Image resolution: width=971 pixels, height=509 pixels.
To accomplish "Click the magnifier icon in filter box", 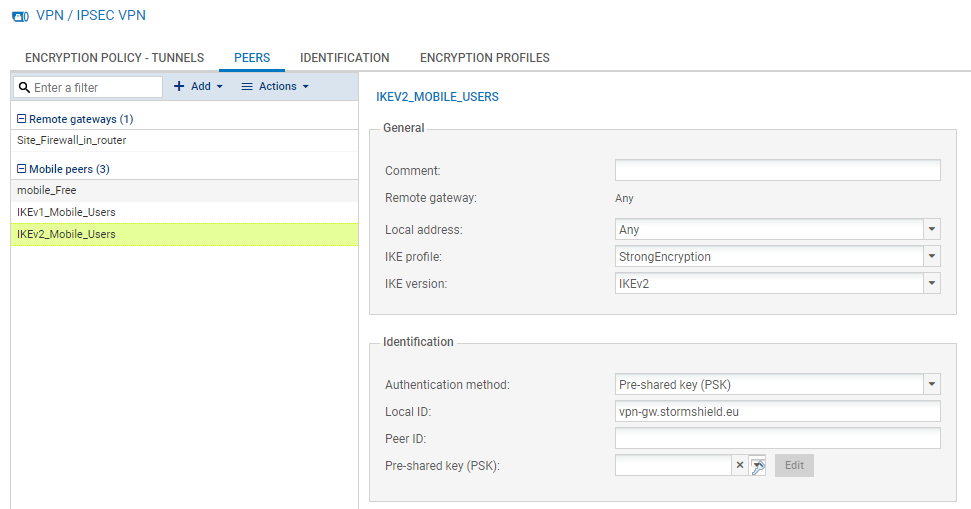I will [x=24, y=88].
